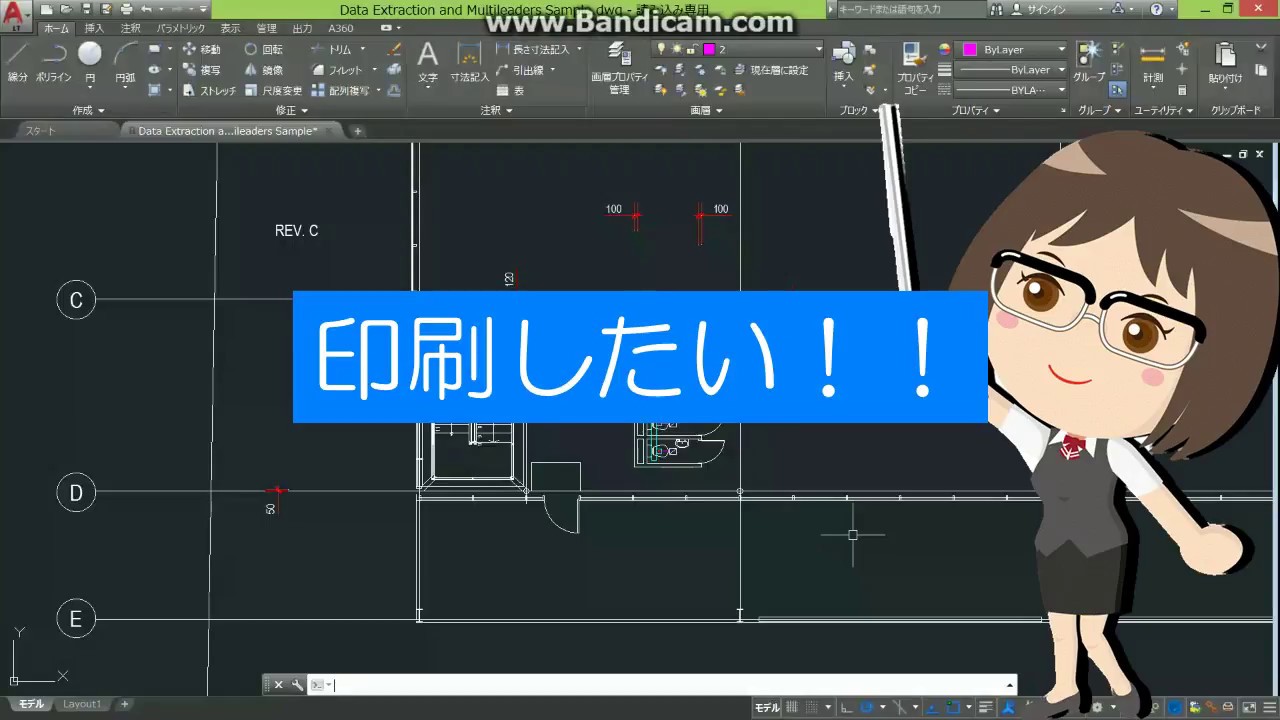Select the 線分 (Line) tool

[17, 62]
